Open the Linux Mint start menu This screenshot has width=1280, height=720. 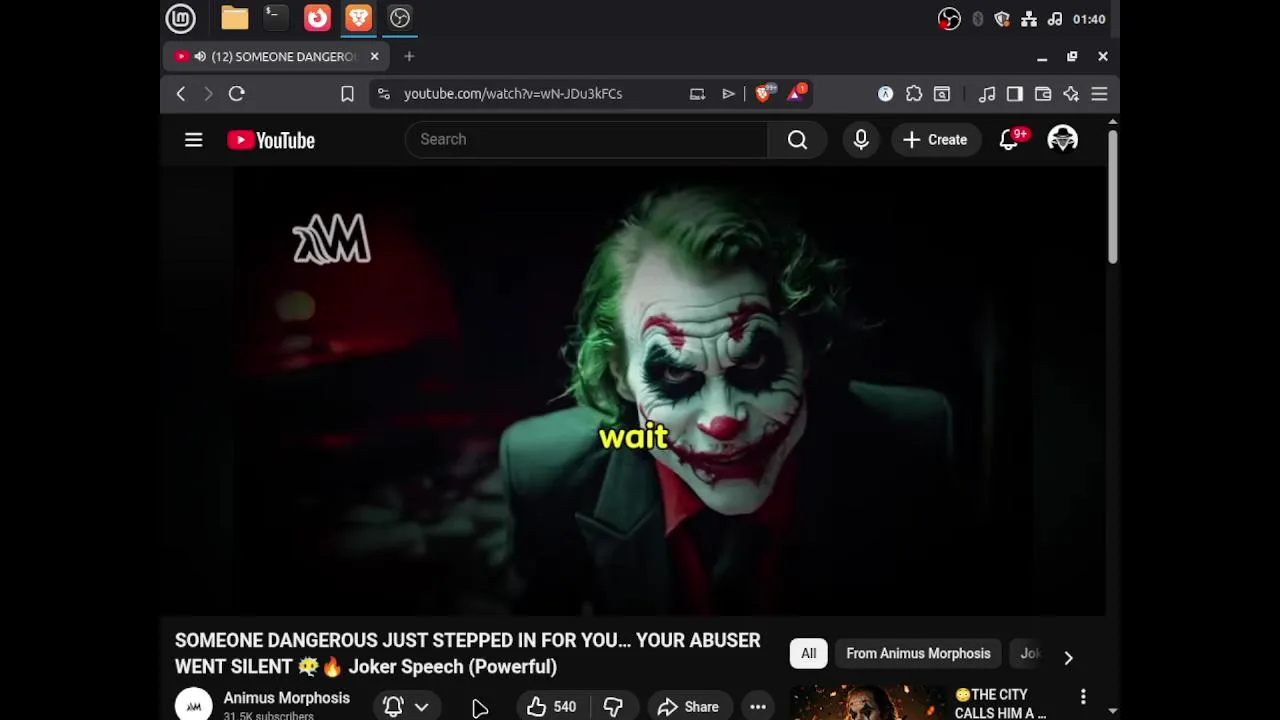[x=181, y=18]
